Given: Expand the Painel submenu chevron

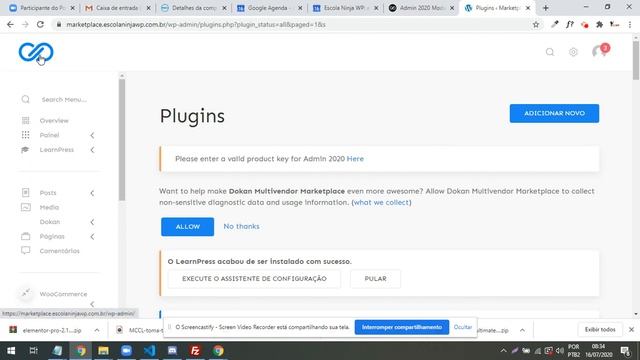Looking at the screenshot, I should [92, 135].
